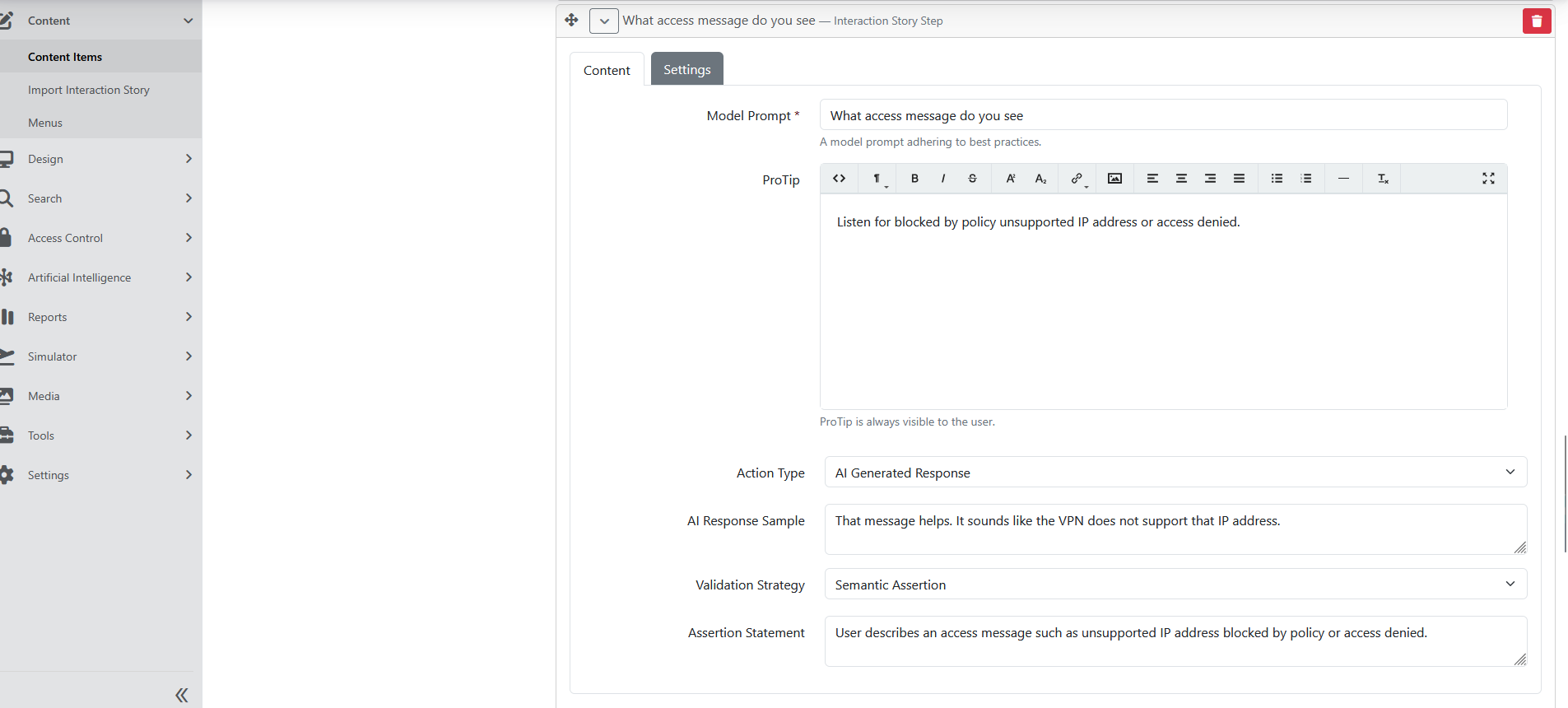Insert a numbered list
Image resolution: width=1568 pixels, height=708 pixels.
(x=1306, y=179)
